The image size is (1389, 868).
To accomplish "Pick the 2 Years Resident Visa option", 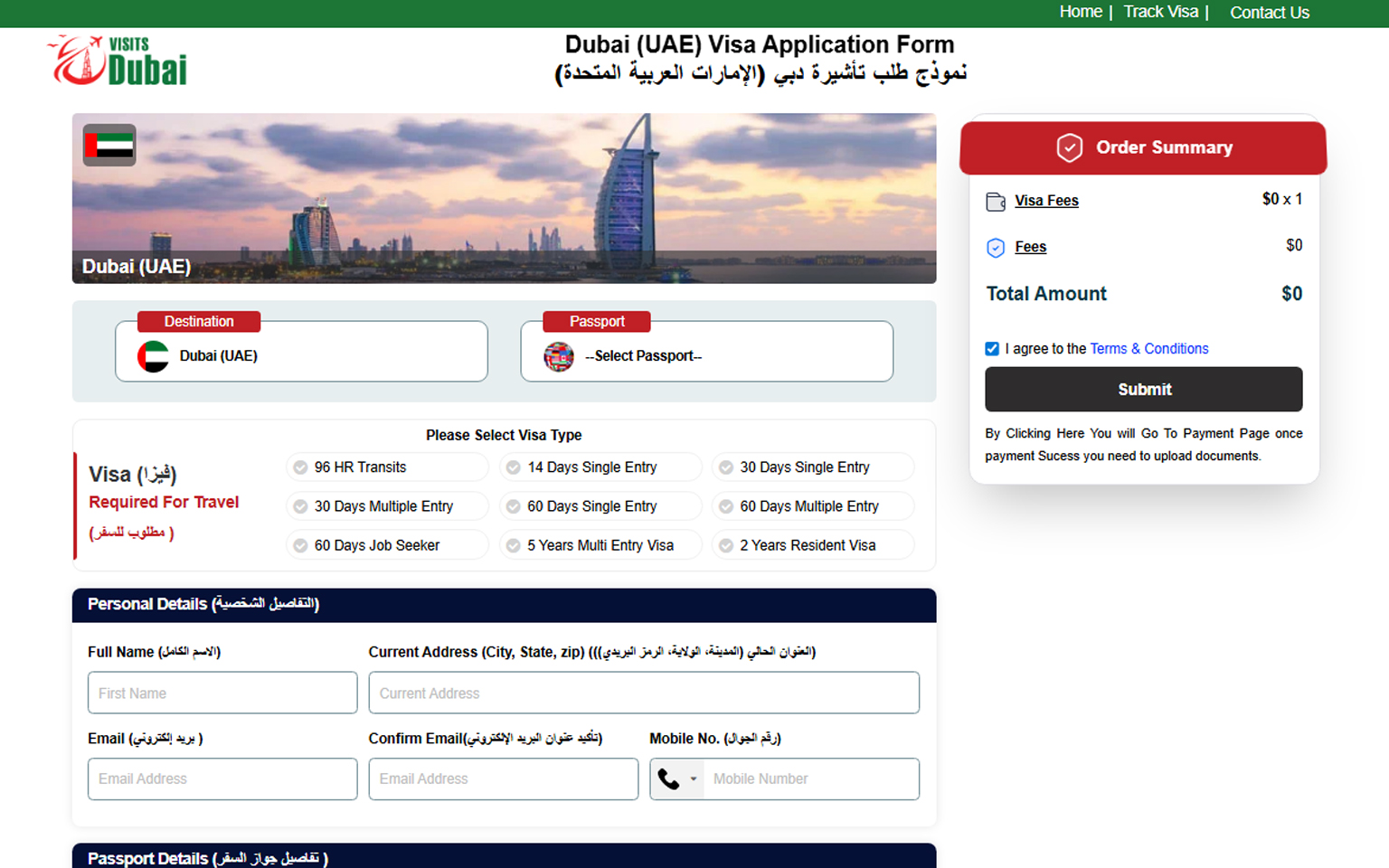I will [726, 545].
